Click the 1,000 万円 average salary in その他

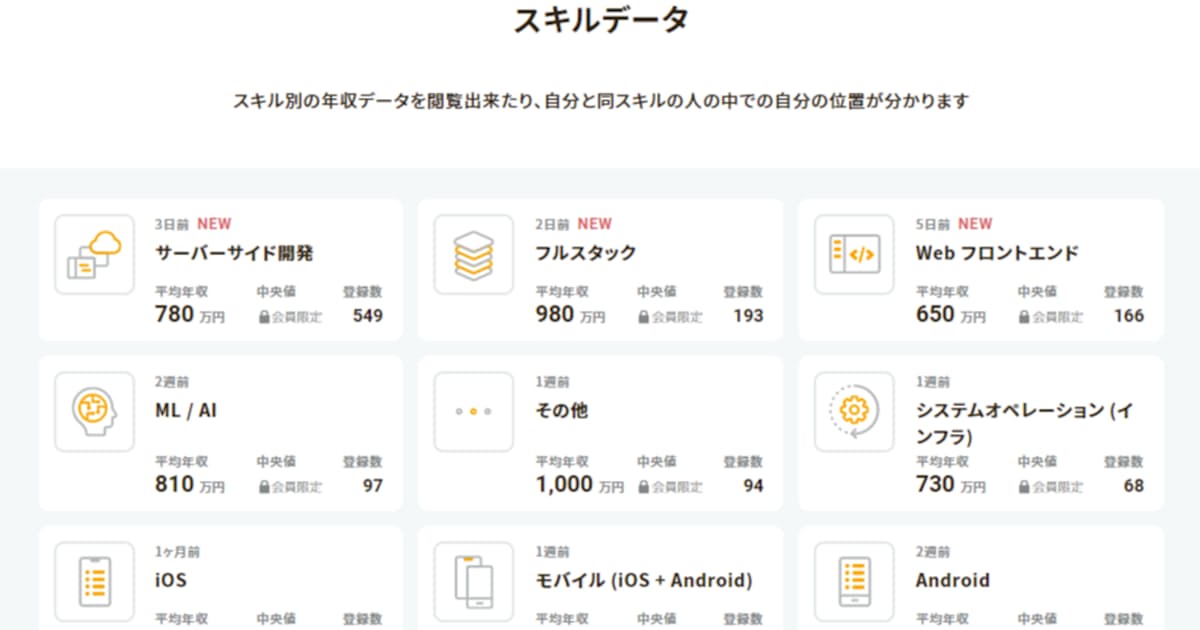580,485
